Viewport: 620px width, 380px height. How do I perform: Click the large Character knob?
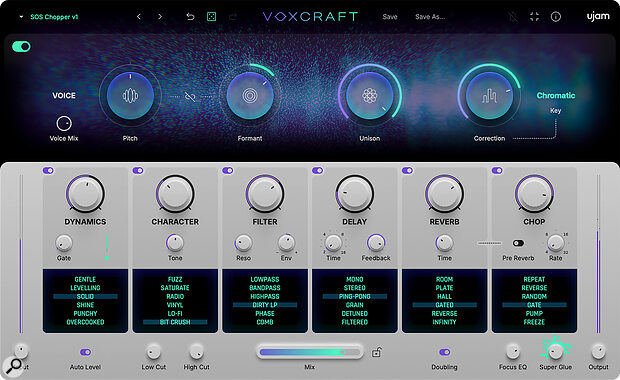pos(175,194)
